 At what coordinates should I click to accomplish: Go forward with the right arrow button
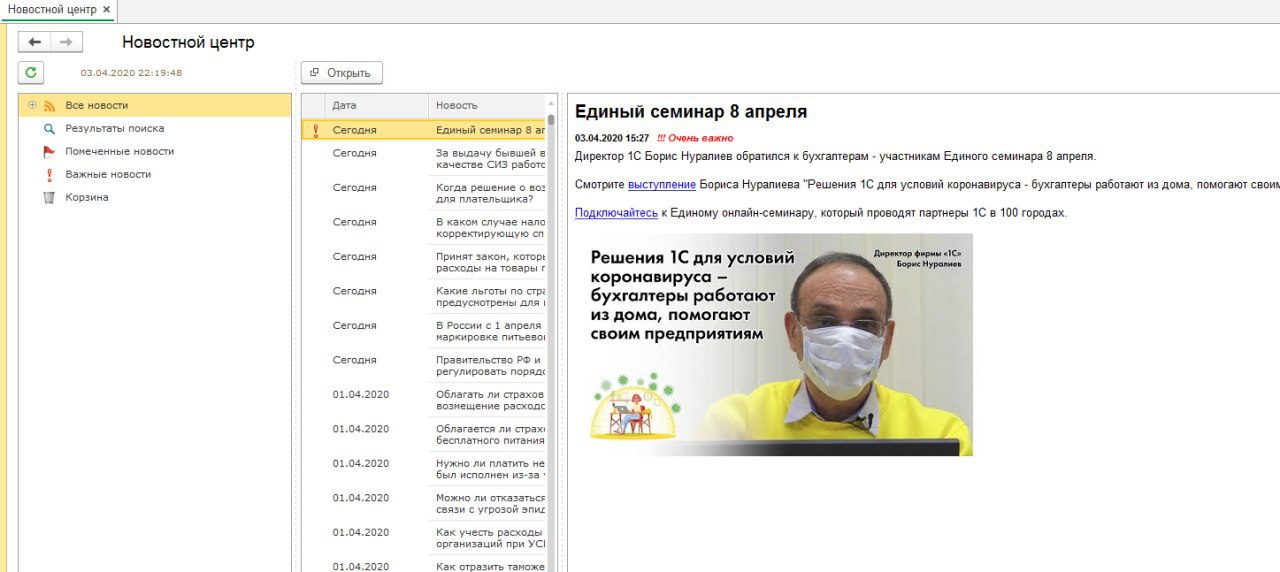[66, 42]
